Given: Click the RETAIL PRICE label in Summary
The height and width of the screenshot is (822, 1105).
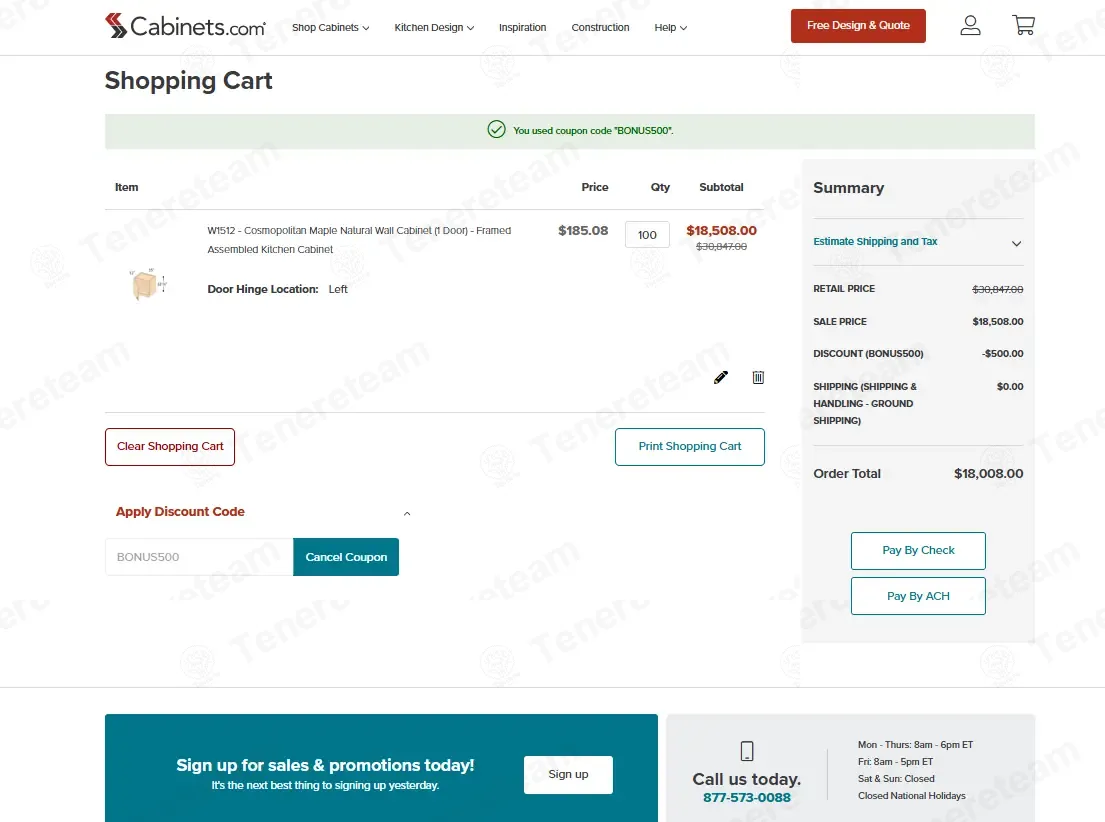Looking at the screenshot, I should point(844,289).
